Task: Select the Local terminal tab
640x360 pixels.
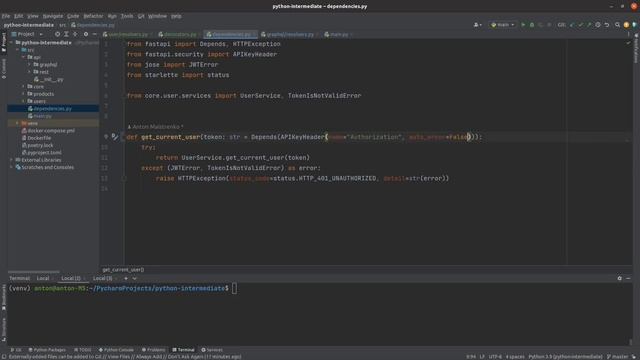Action: [x=43, y=278]
